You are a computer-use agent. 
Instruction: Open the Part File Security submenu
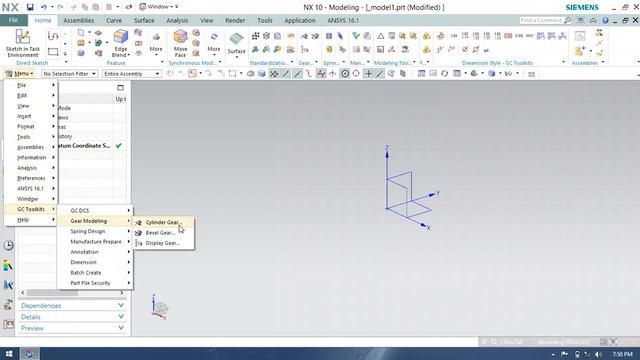click(x=95, y=283)
